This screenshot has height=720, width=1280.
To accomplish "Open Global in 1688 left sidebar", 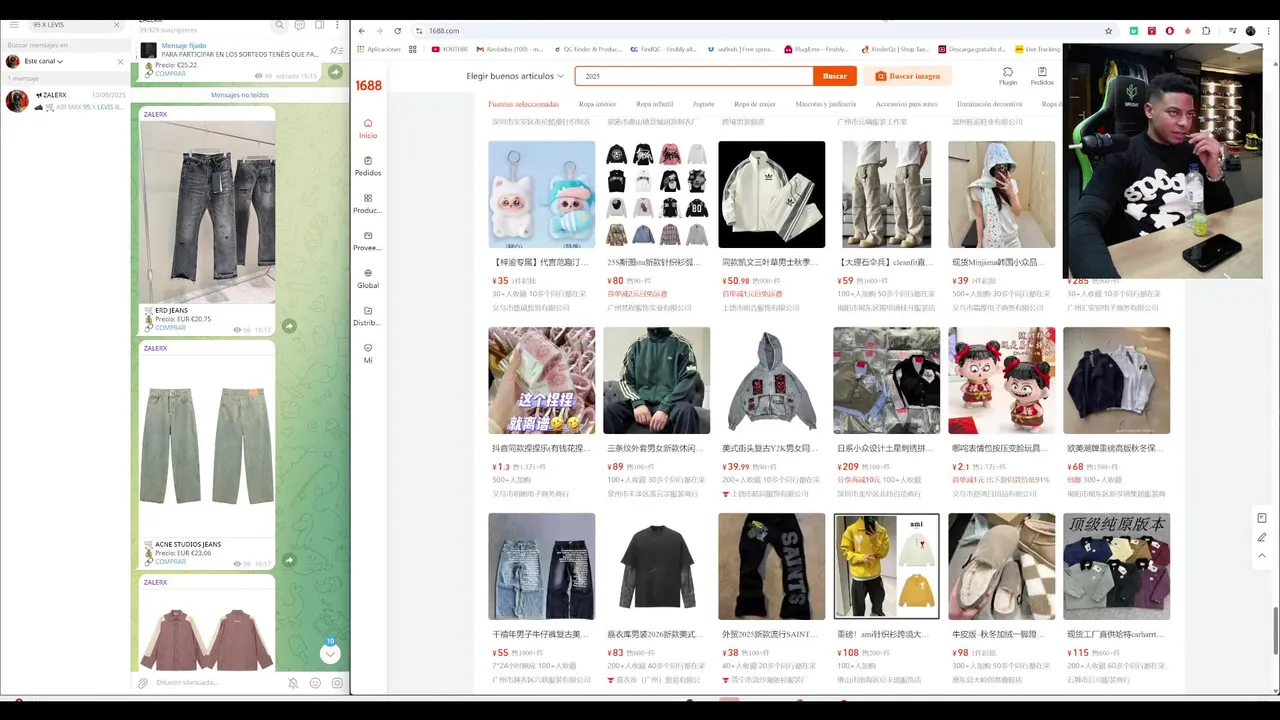I will coord(368,279).
